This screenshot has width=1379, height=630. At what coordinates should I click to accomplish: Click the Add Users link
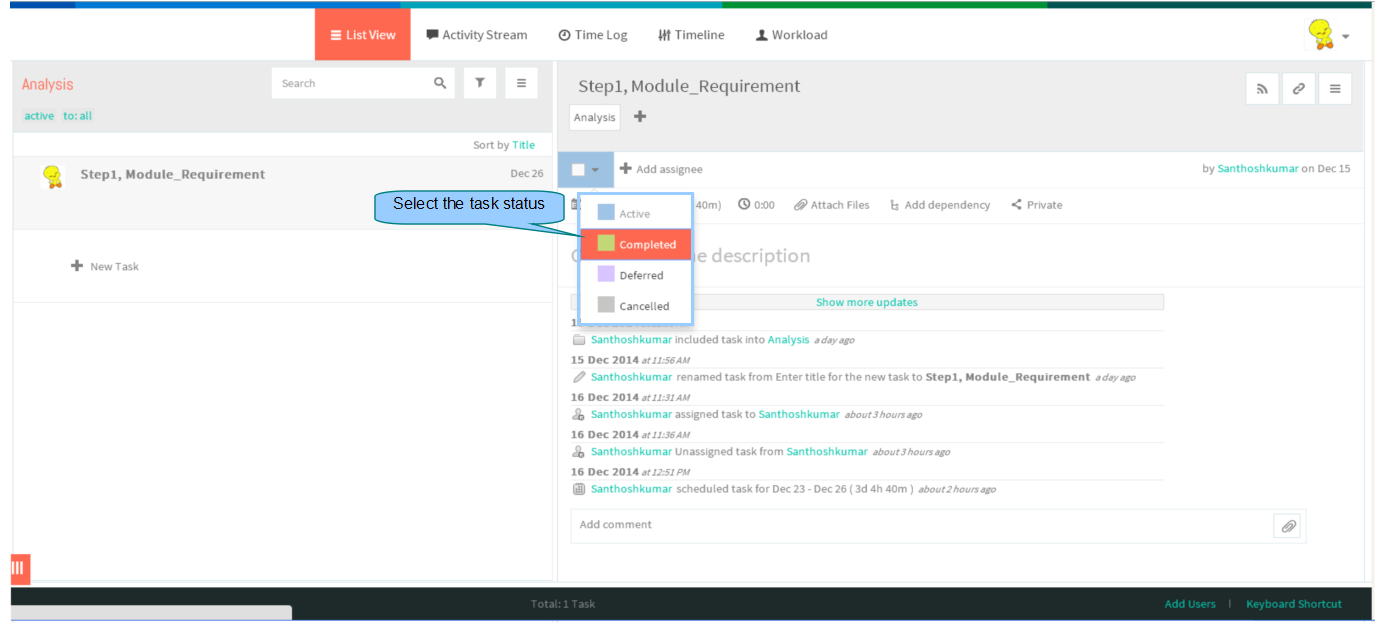[x=1190, y=604]
